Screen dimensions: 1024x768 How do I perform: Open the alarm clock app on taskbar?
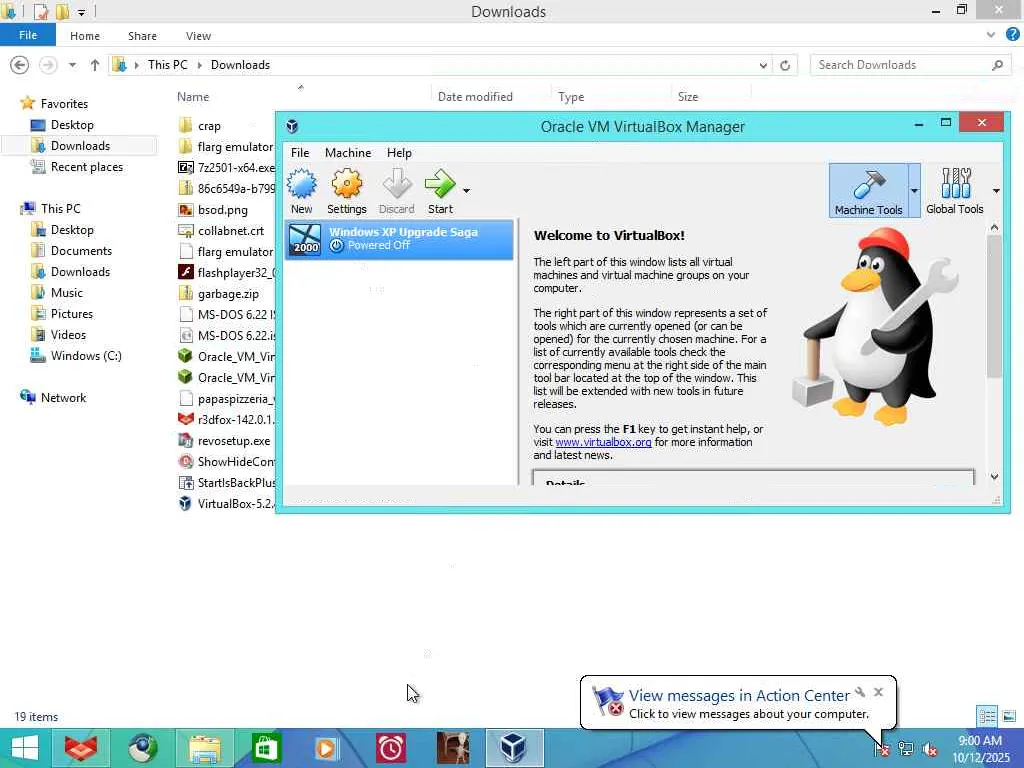click(391, 748)
